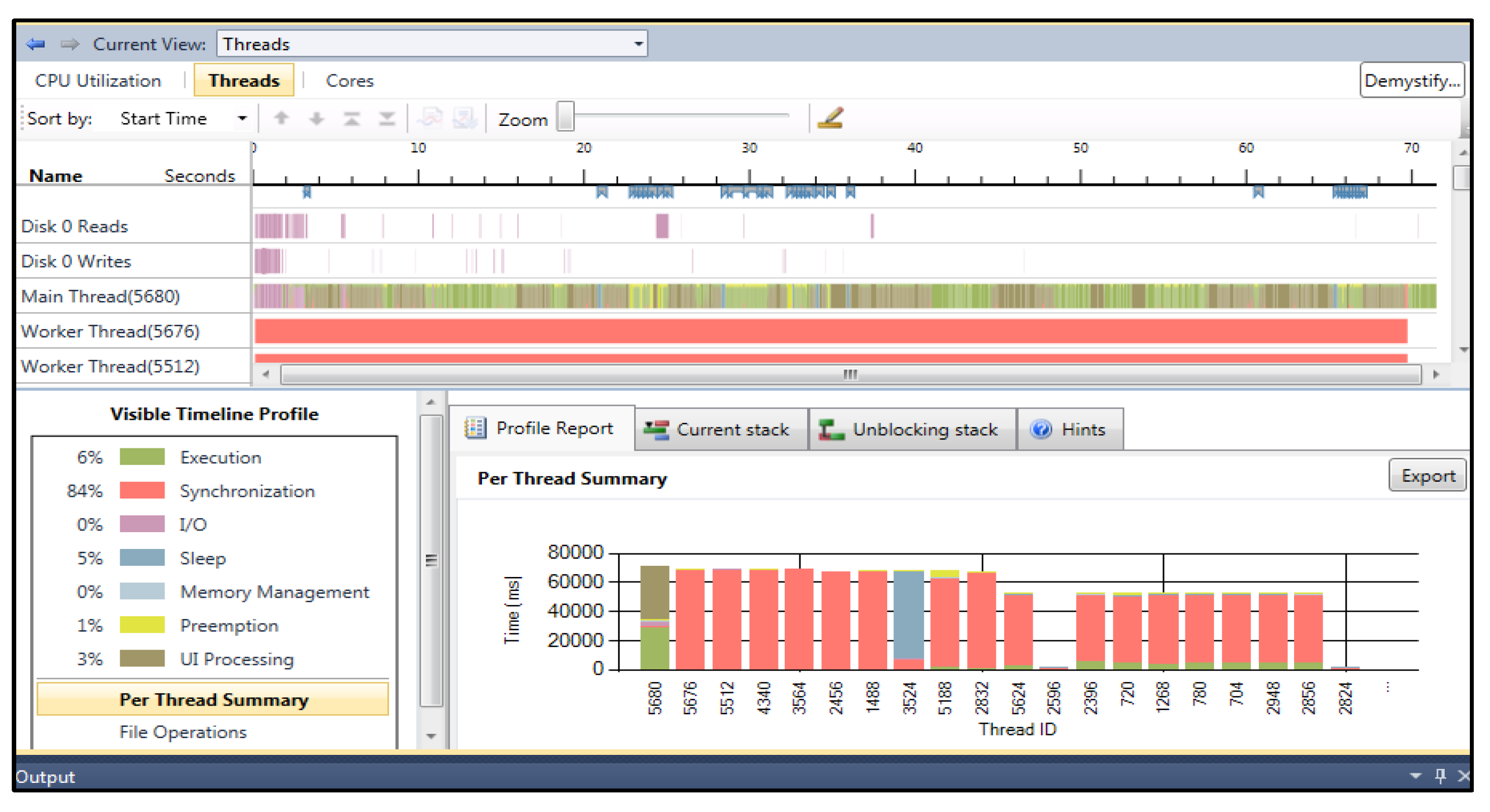Click the move thread to top icon
Viewport: 1490px width, 812px height.
coord(351,119)
